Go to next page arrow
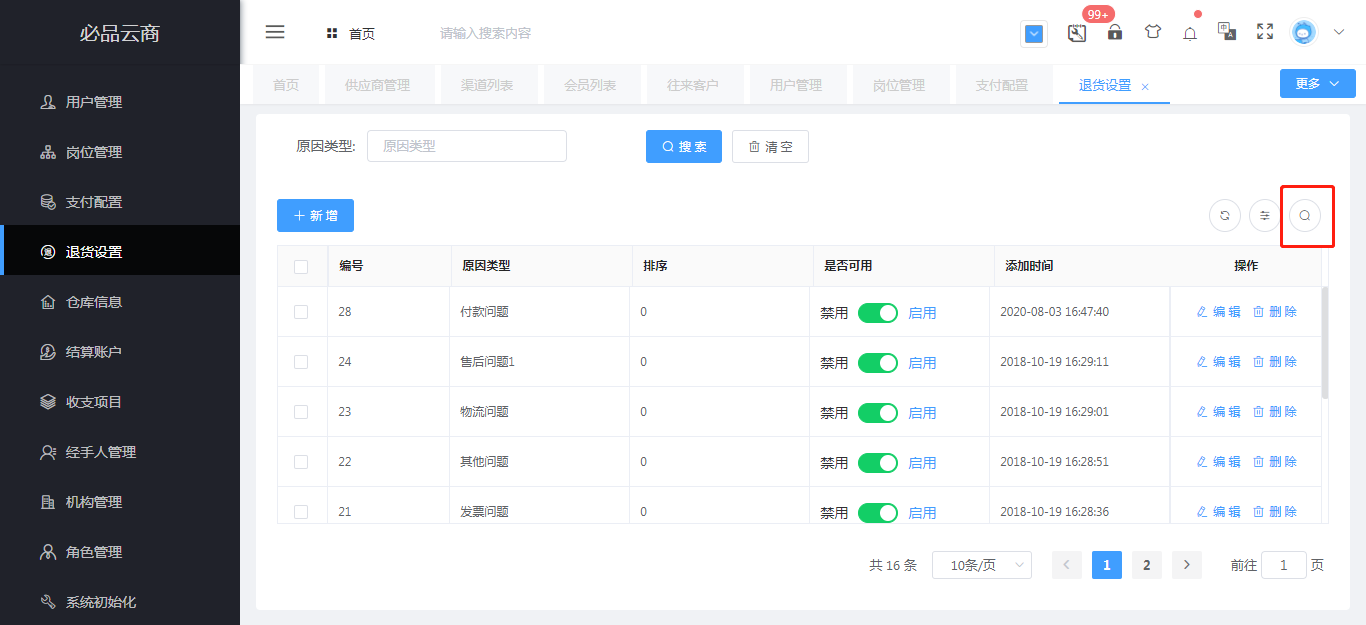Image resolution: width=1366 pixels, height=625 pixels. tap(1187, 565)
